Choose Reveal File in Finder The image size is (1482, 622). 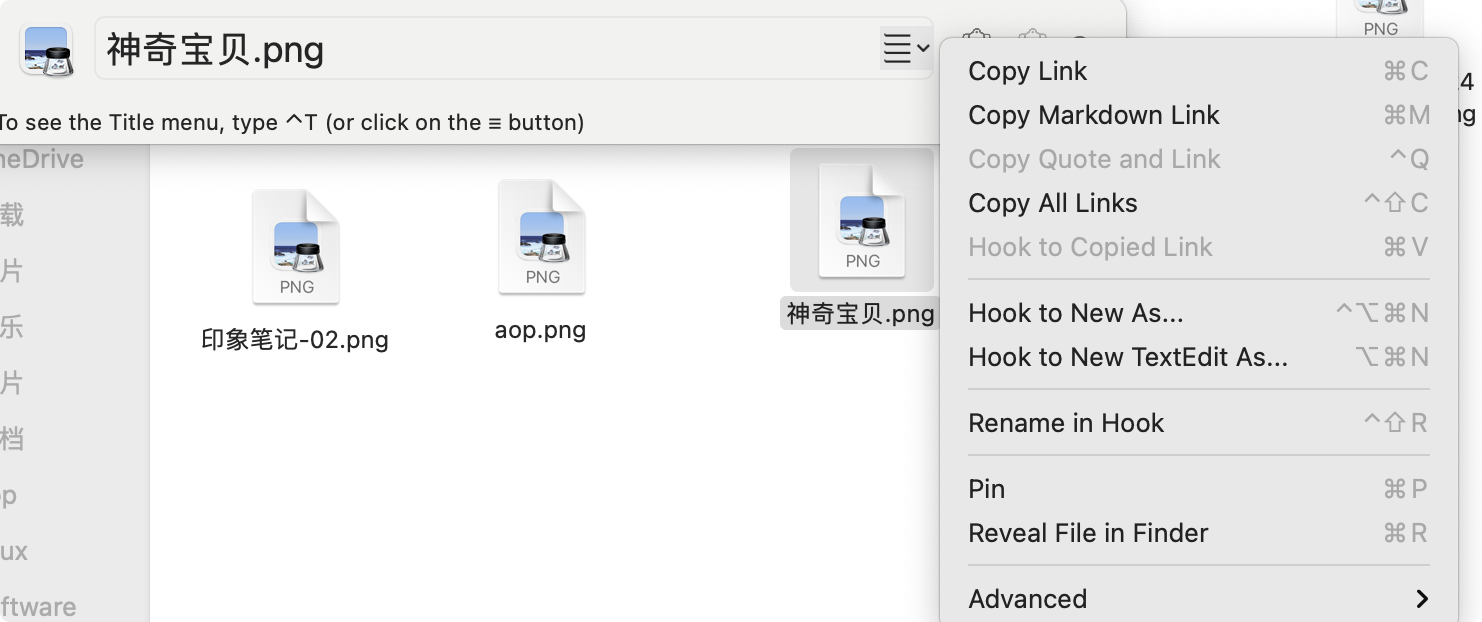click(1088, 533)
